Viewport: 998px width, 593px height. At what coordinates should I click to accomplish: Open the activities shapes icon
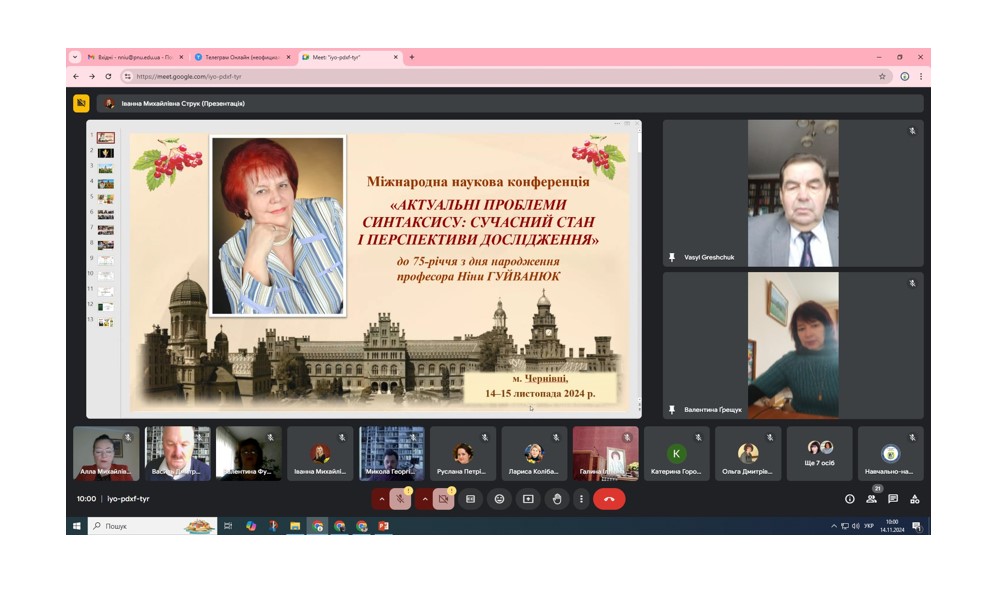coord(915,499)
